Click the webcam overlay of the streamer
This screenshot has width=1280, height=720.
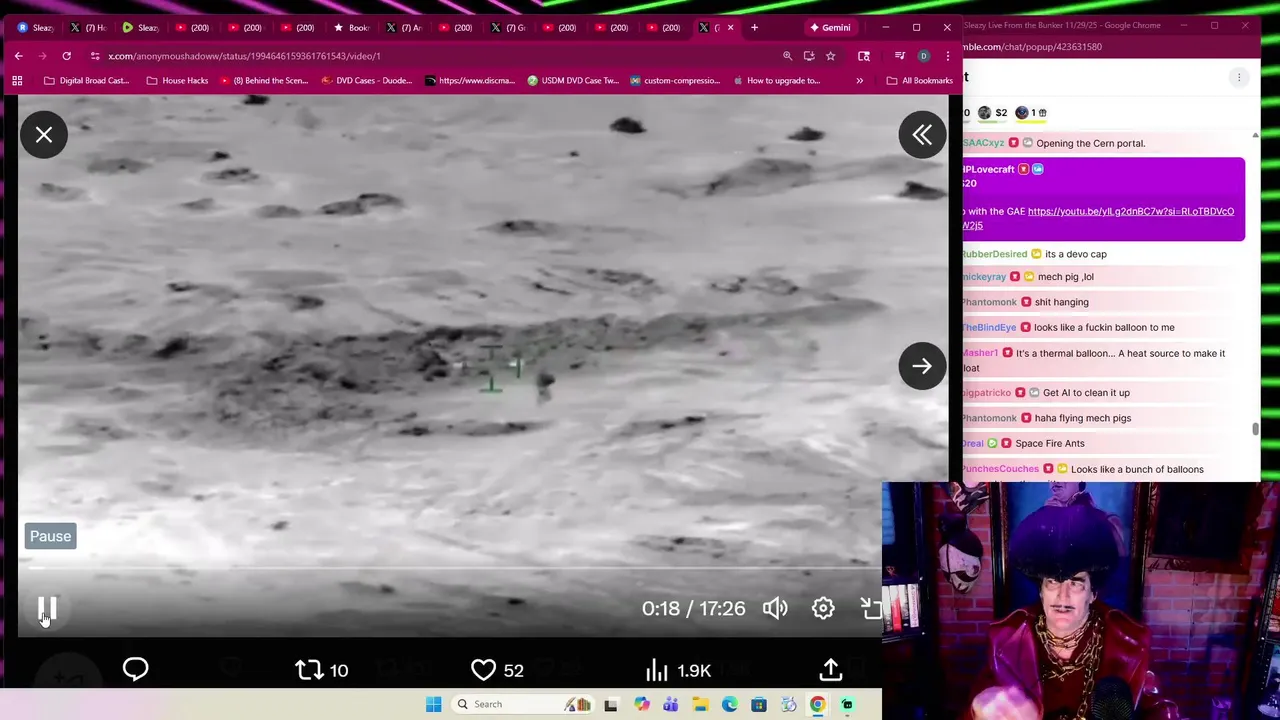click(1081, 600)
